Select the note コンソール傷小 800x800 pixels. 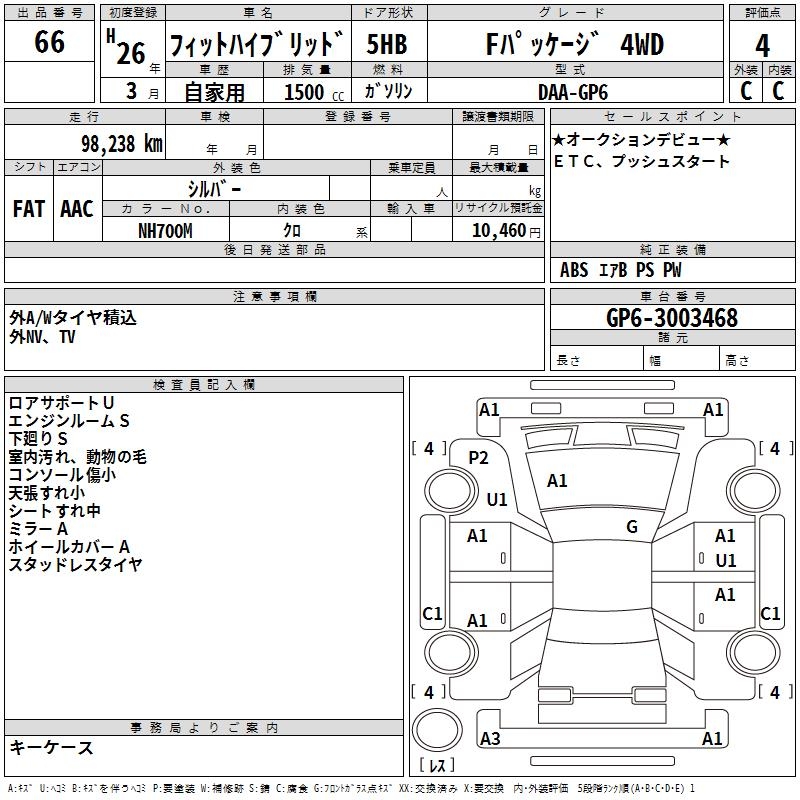pyautogui.click(x=62, y=474)
